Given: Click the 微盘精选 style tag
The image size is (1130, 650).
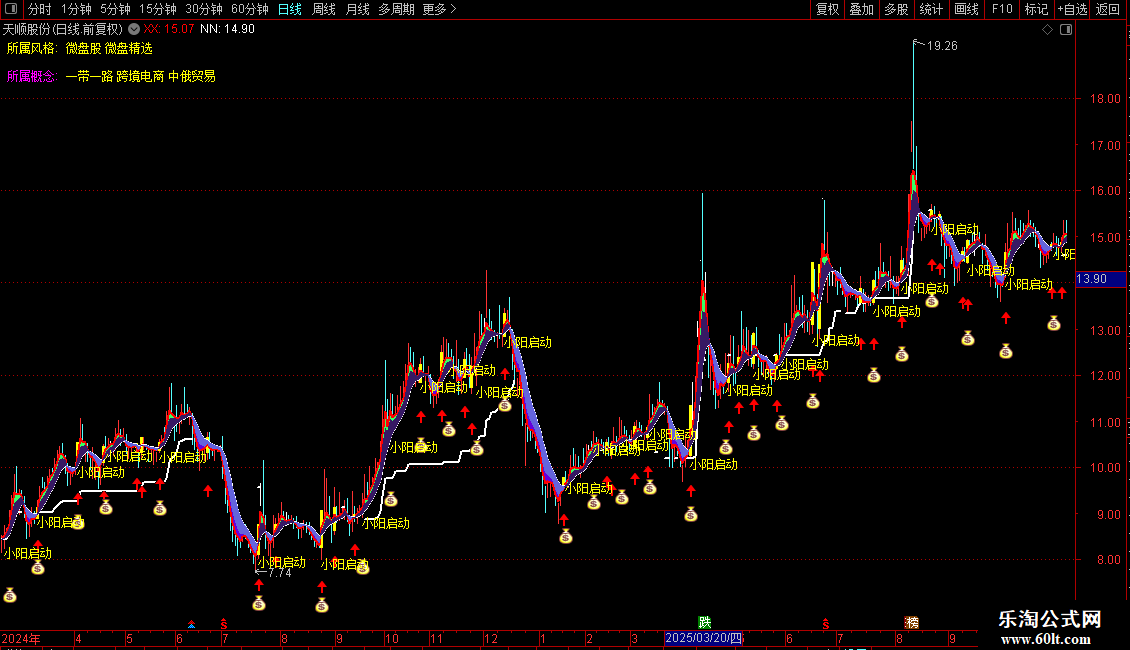Looking at the screenshot, I should [129, 48].
